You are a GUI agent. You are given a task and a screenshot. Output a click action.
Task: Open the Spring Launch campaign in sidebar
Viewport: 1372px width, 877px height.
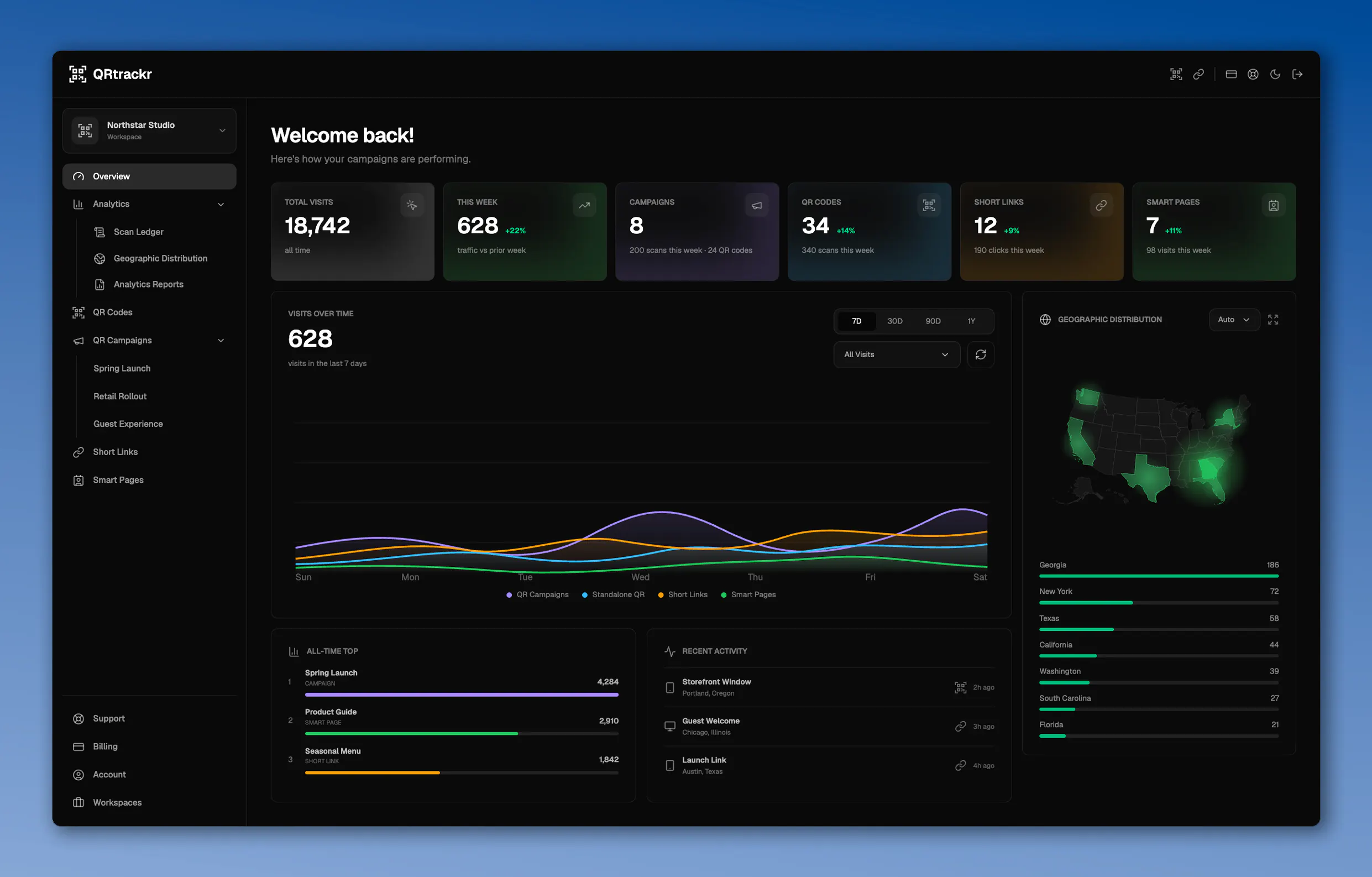pyautogui.click(x=122, y=369)
